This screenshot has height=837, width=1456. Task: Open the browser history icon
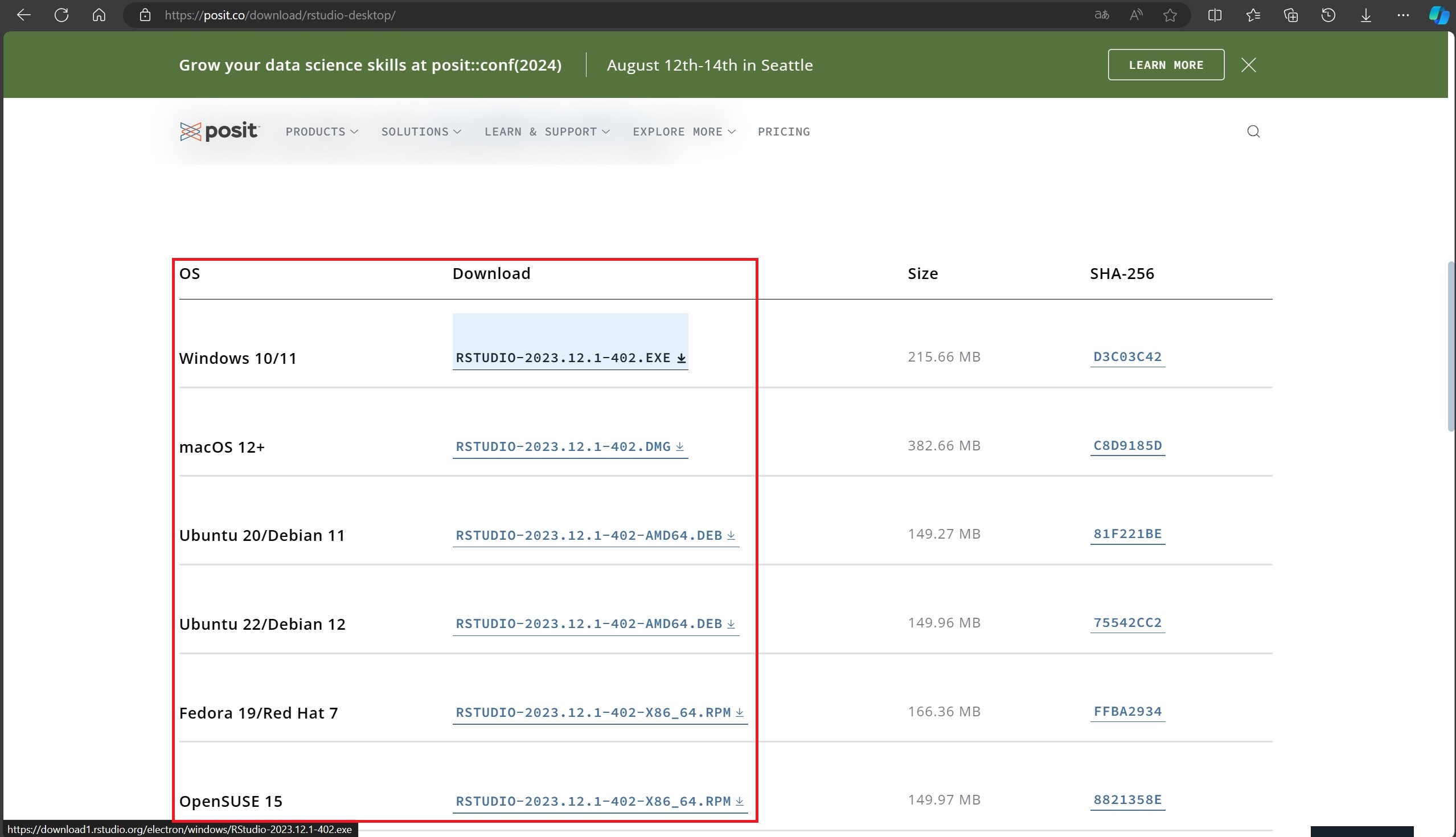click(x=1328, y=15)
